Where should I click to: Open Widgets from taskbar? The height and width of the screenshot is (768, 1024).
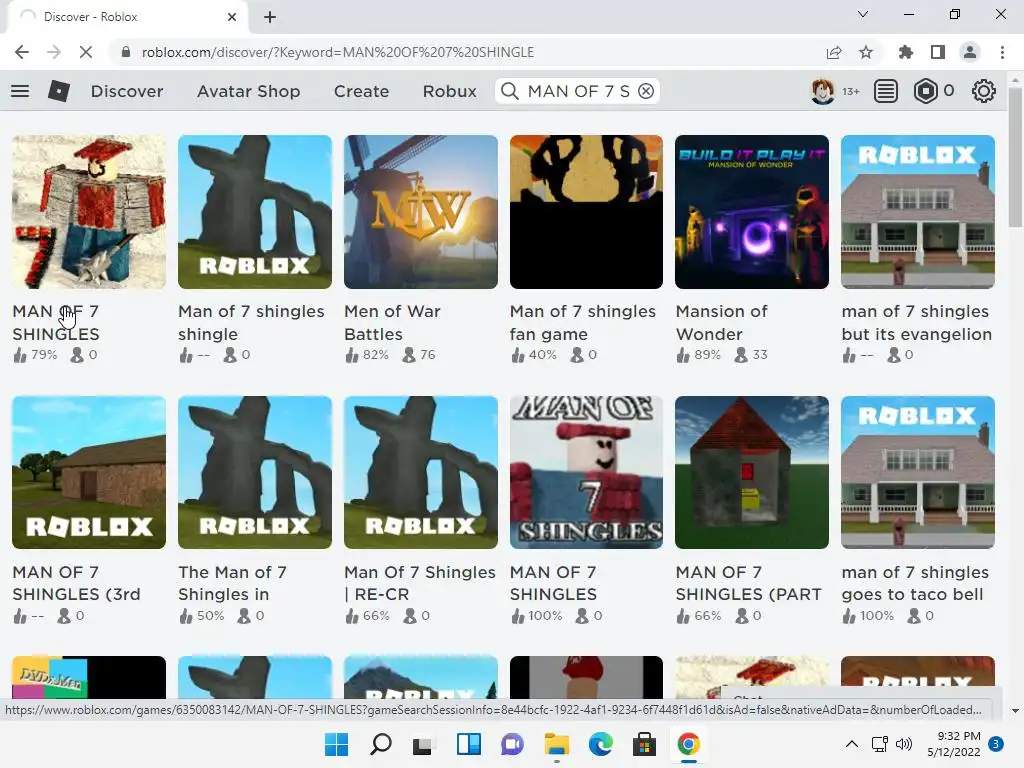(468, 744)
